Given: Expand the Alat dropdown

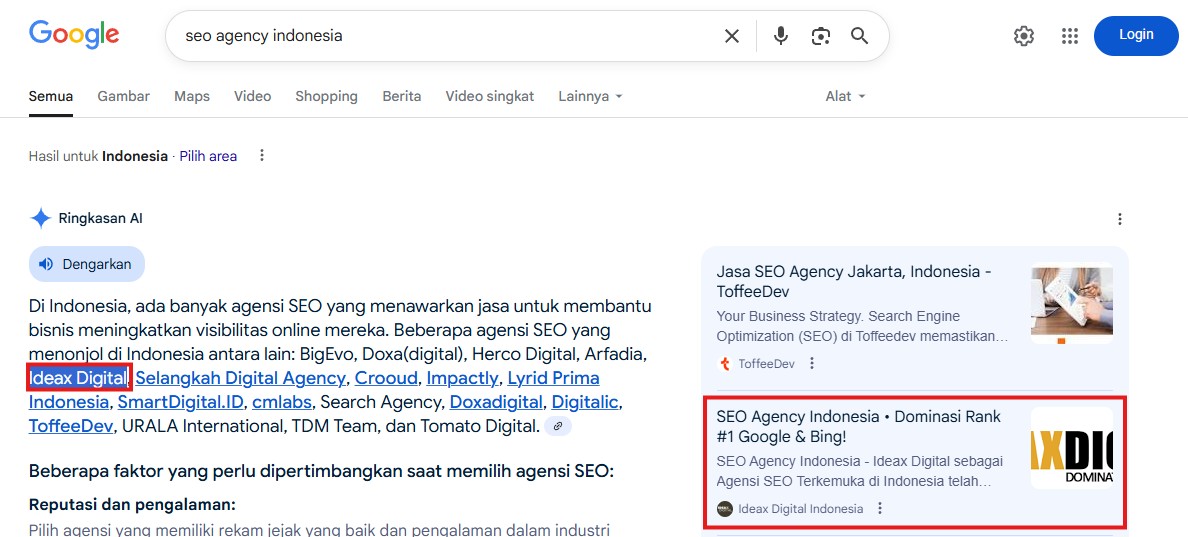Looking at the screenshot, I should (845, 96).
